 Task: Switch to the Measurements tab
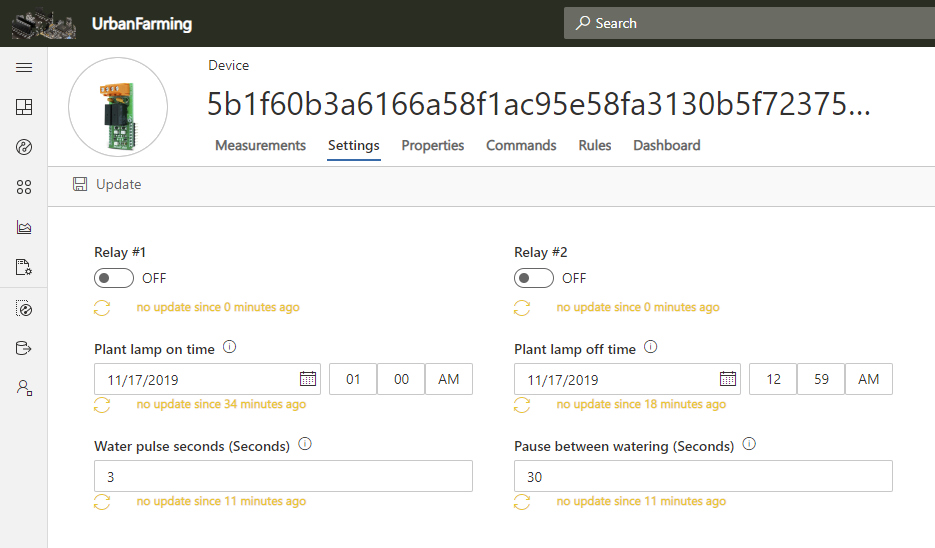coord(260,145)
